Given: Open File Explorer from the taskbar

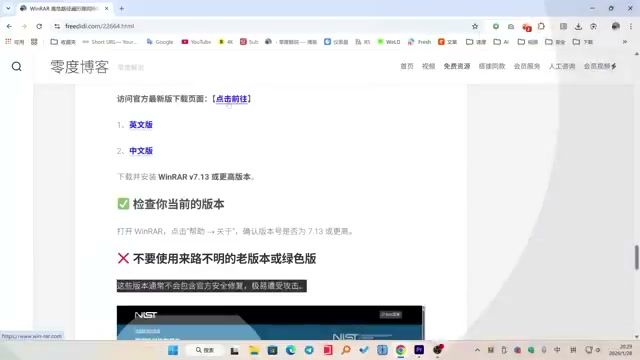Looking at the screenshot, I should tap(254, 350).
